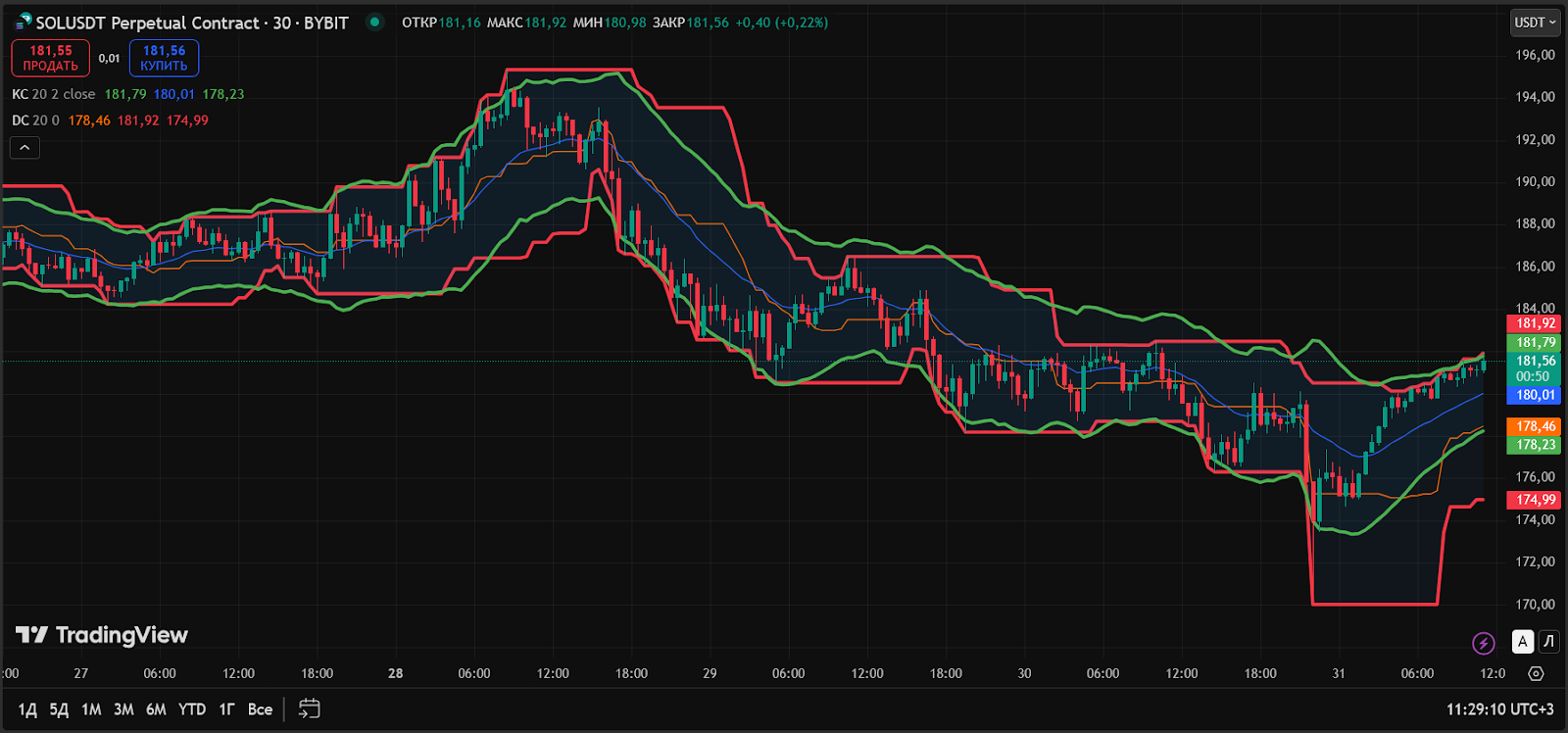Click the DC 20 0 indicator label
The image size is (1568, 733).
(35, 121)
